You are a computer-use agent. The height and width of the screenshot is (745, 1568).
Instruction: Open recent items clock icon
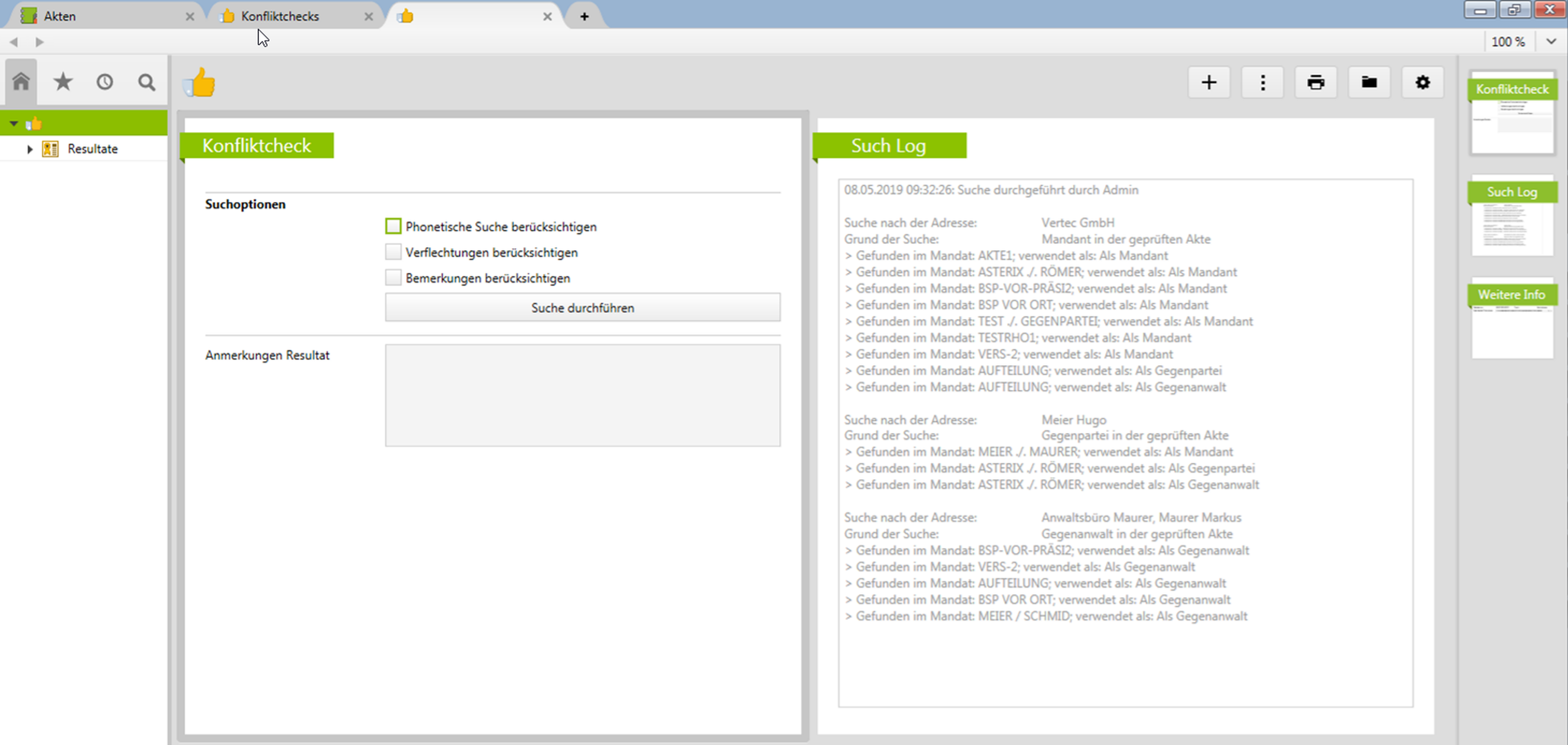pyautogui.click(x=105, y=82)
